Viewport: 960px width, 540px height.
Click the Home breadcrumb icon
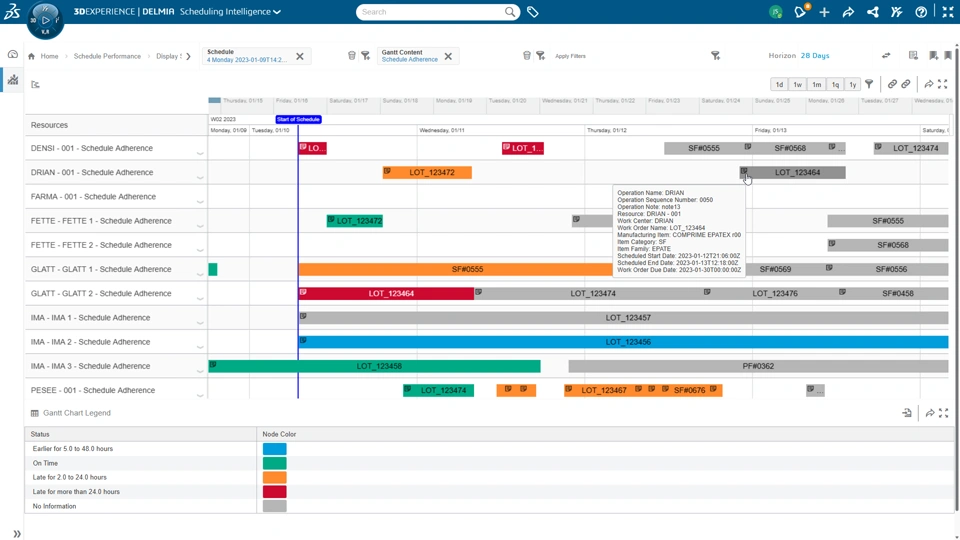(31, 56)
